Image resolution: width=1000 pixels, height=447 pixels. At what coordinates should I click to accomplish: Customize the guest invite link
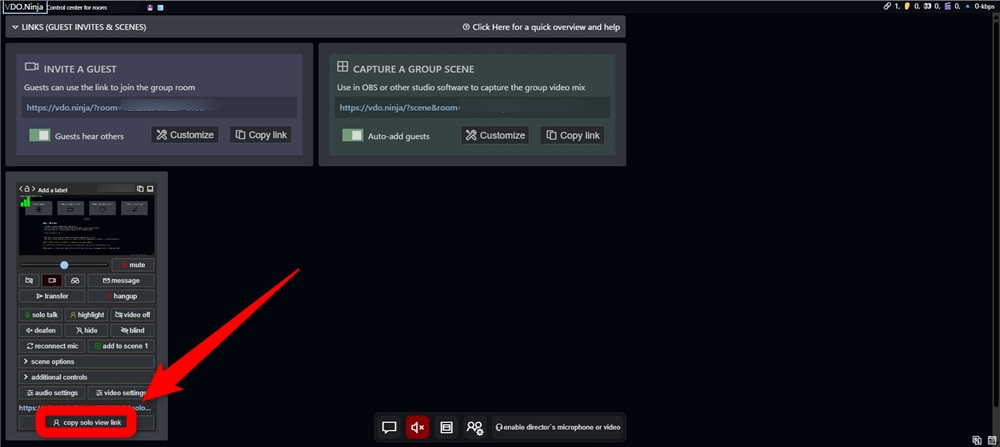185,135
